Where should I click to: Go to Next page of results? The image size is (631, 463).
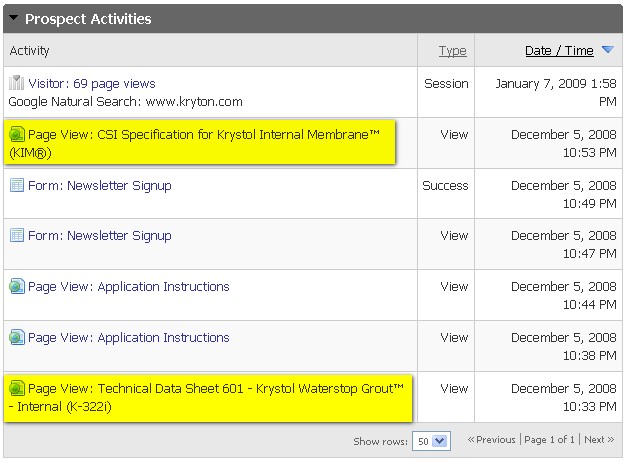coord(598,440)
